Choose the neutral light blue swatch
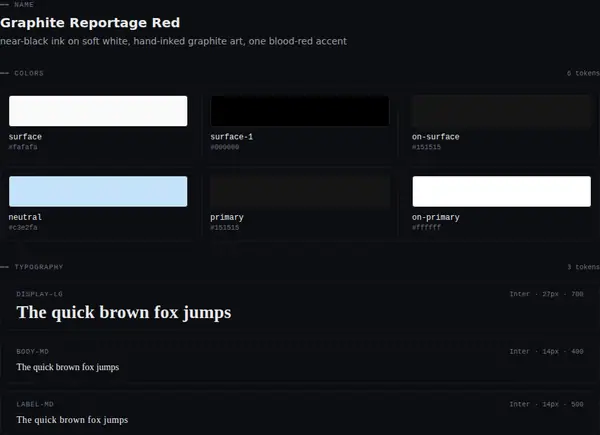Screen dimensions: 600x435 tap(98, 191)
